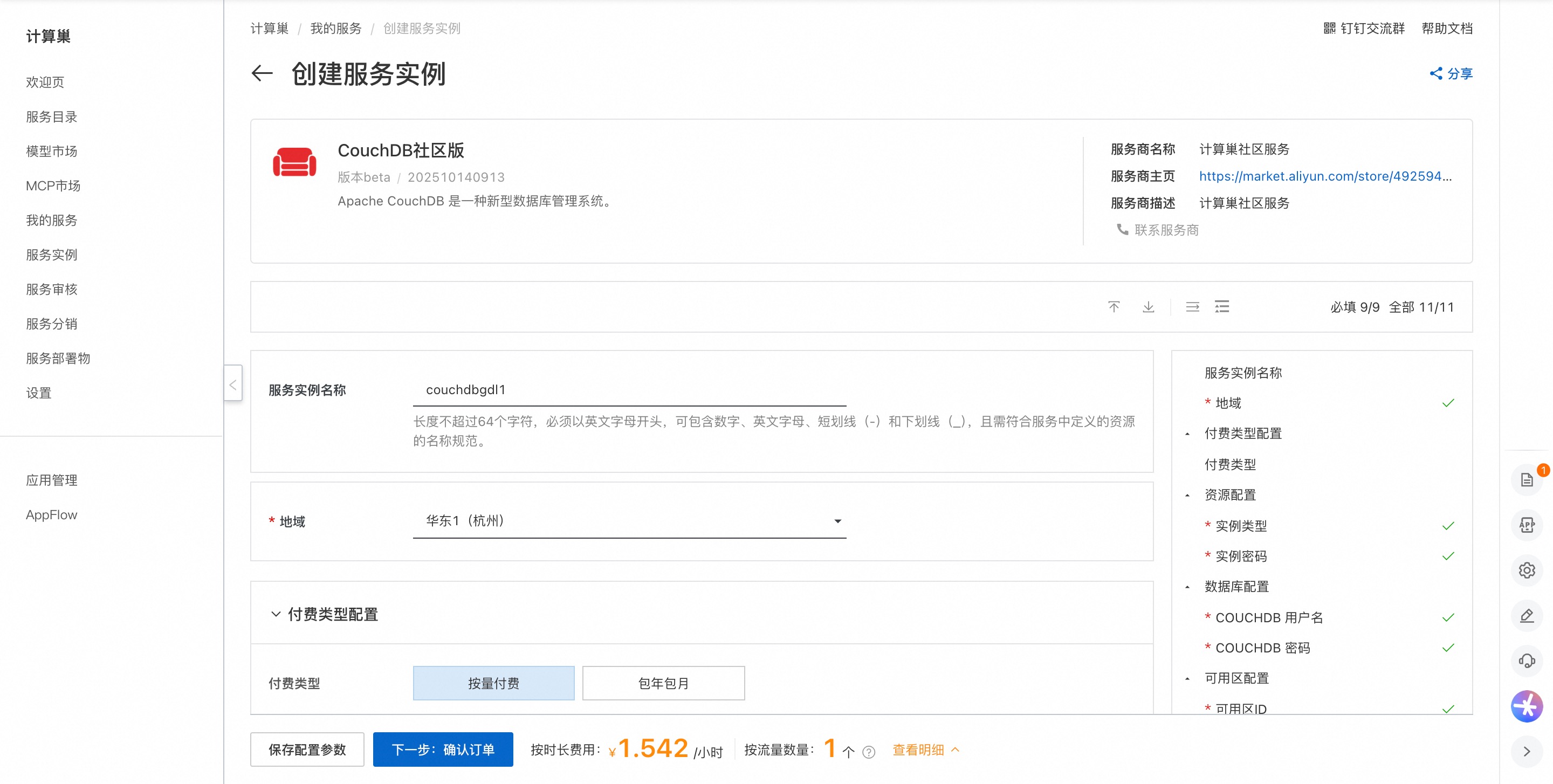This screenshot has height=784, width=1553.
Task: Click the 服务实例名称 input field
Action: (x=629, y=390)
